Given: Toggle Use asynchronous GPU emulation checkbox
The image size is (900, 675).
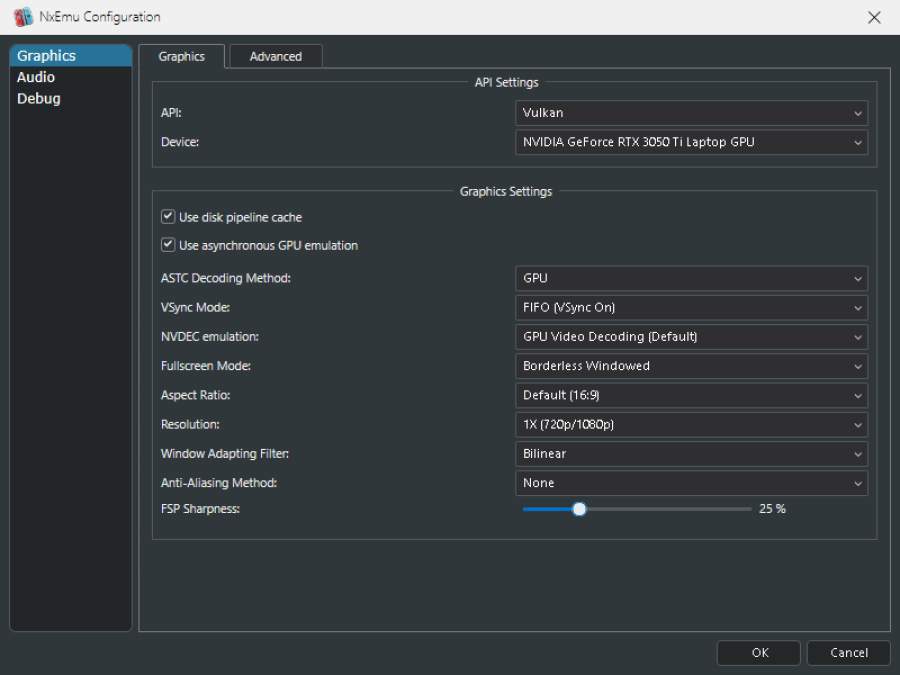Looking at the screenshot, I should pyautogui.click(x=168, y=245).
